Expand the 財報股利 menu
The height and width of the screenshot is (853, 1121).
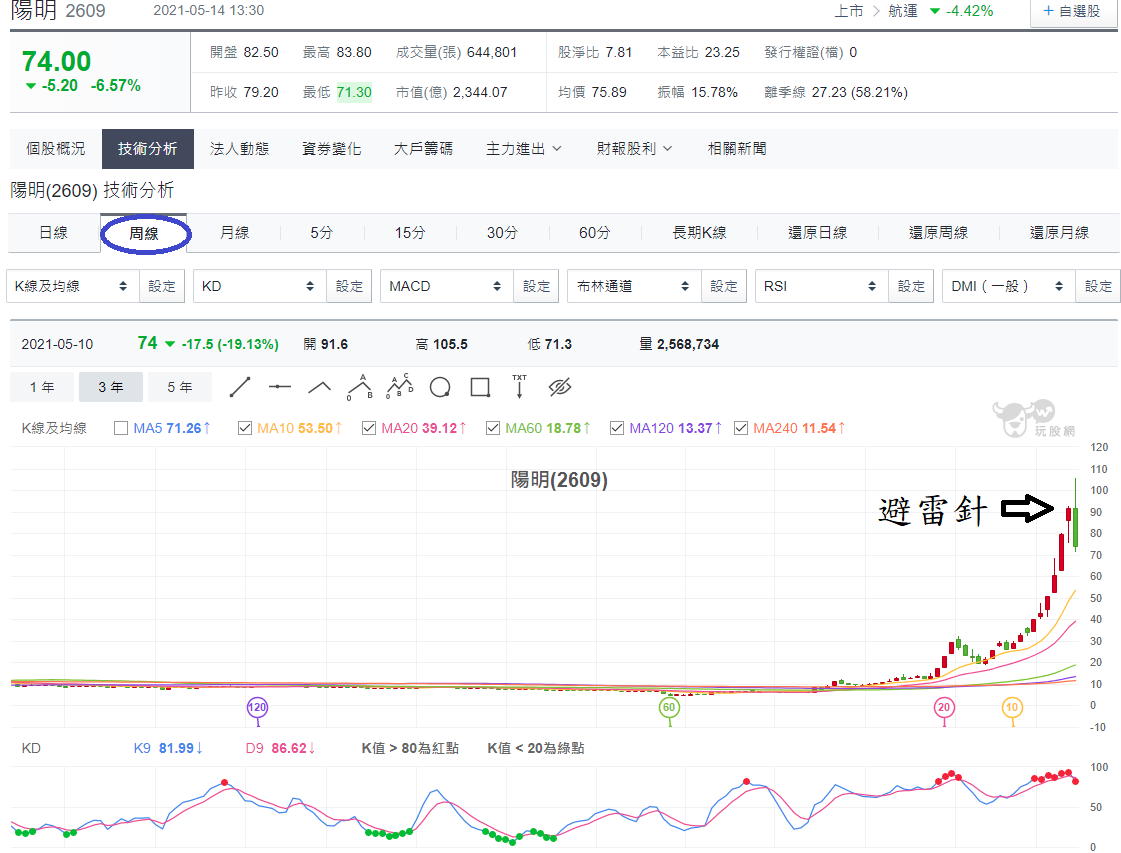(x=635, y=149)
